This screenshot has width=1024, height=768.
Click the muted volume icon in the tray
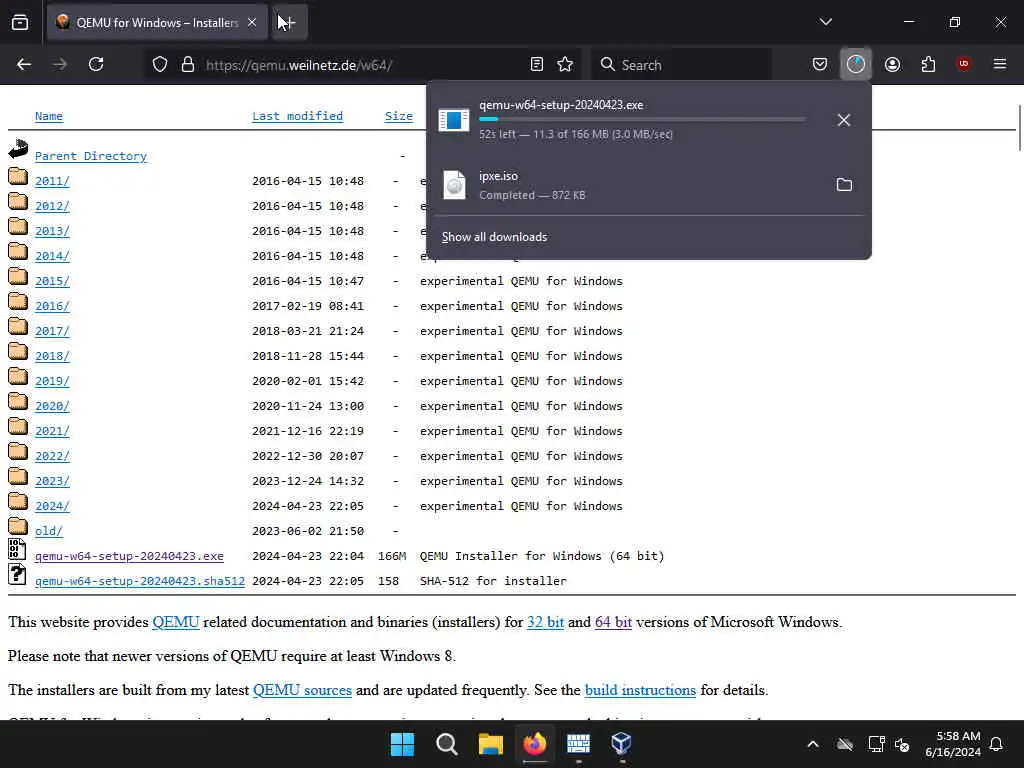click(x=902, y=744)
